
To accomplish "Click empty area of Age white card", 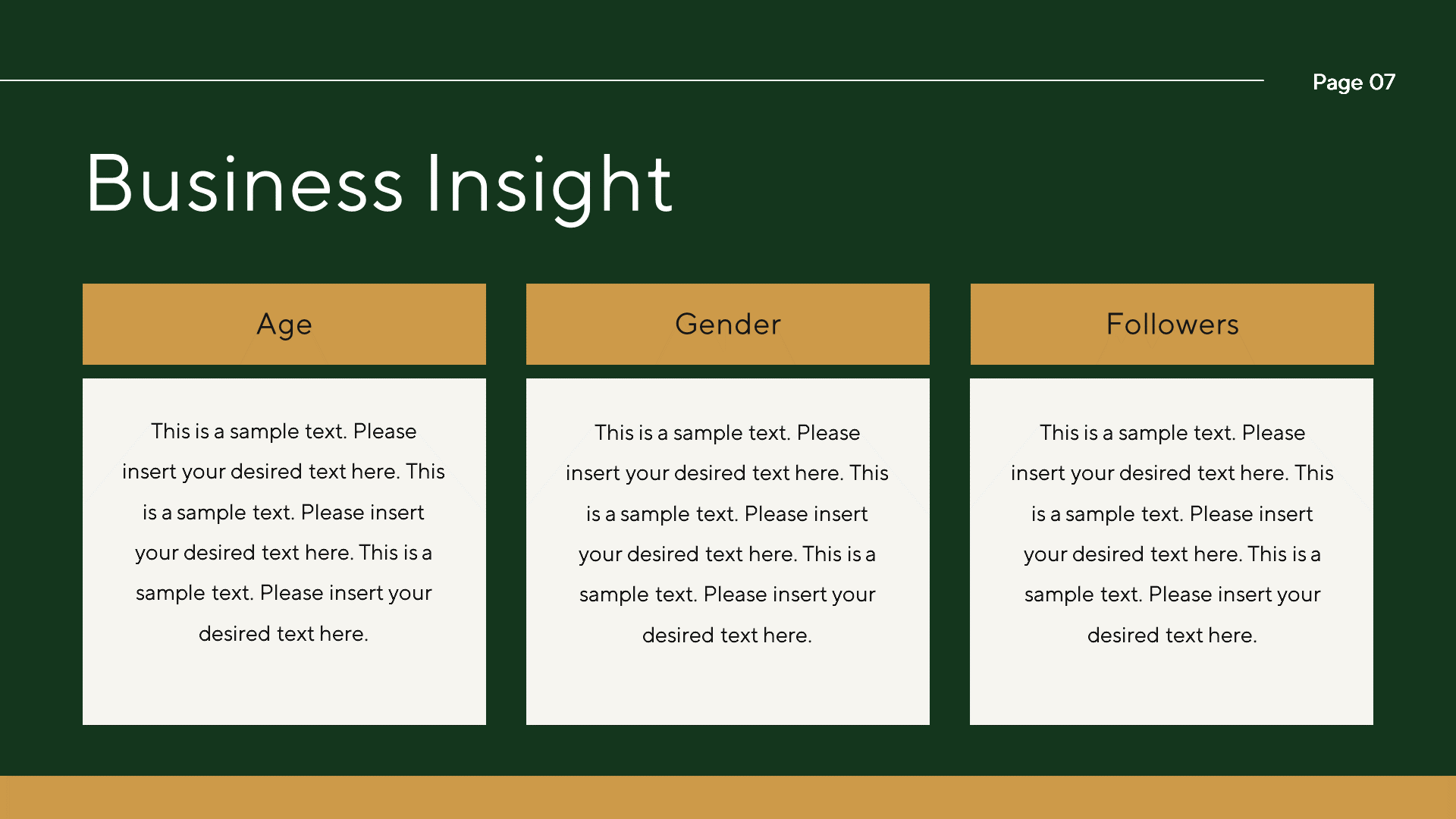I will pyautogui.click(x=284, y=686).
